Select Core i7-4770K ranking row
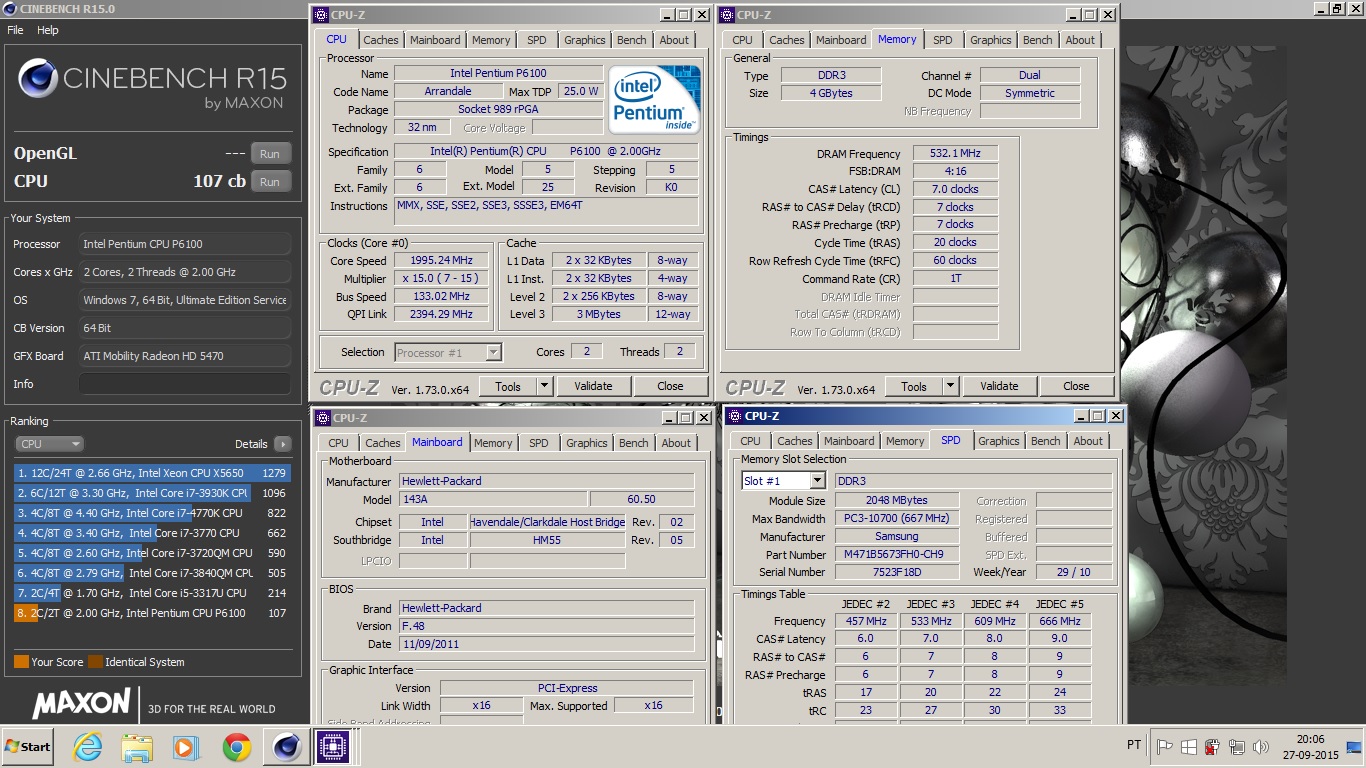Screen dimensions: 1366x768 tap(152, 513)
